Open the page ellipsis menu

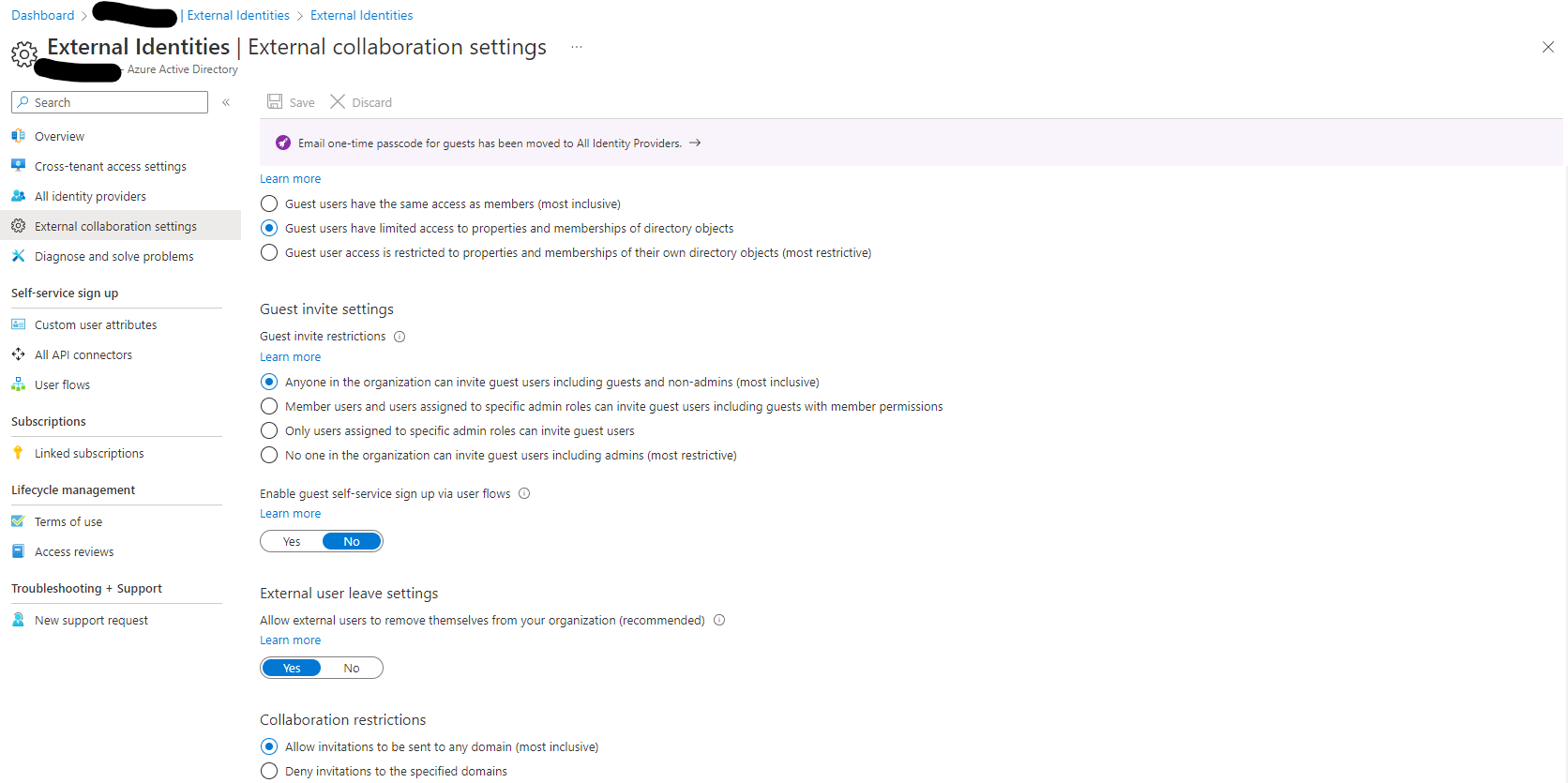point(577,47)
